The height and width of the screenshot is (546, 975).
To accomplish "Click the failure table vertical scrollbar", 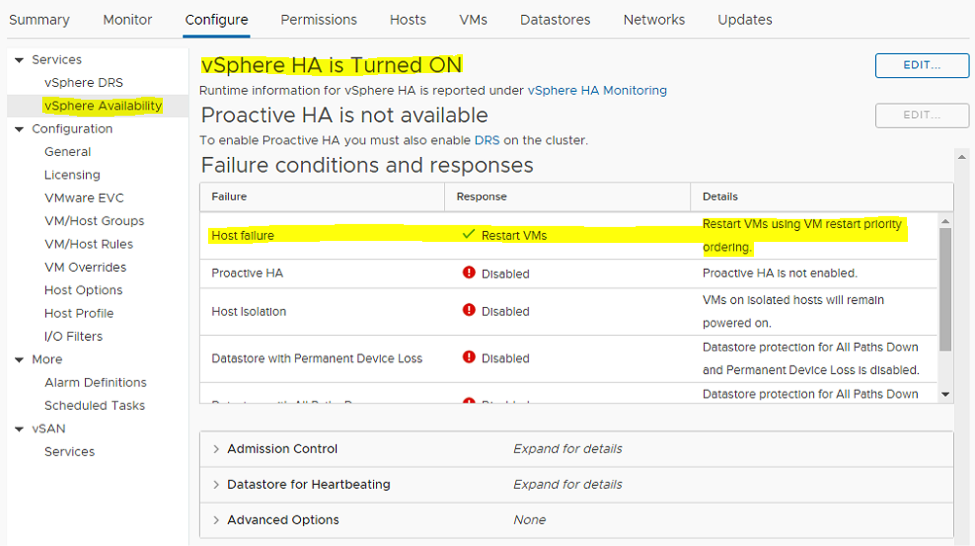I will coord(946,290).
